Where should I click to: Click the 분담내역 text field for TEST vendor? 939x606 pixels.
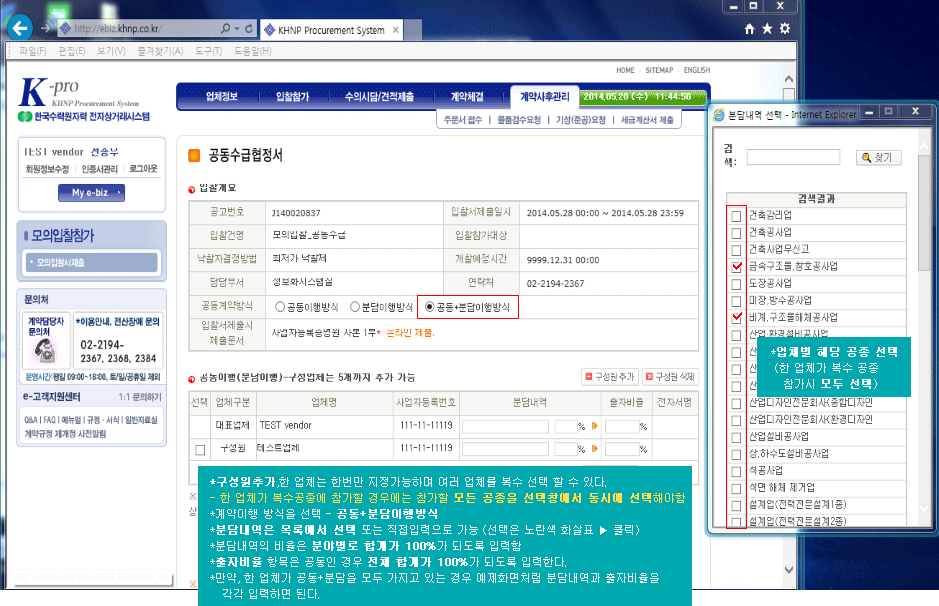click(505, 426)
